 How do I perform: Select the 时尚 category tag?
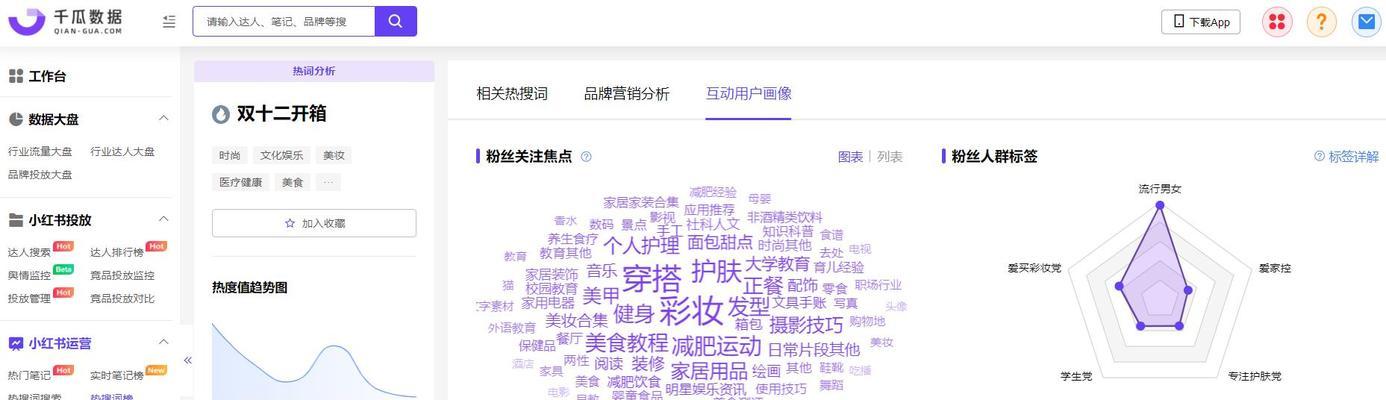point(230,155)
